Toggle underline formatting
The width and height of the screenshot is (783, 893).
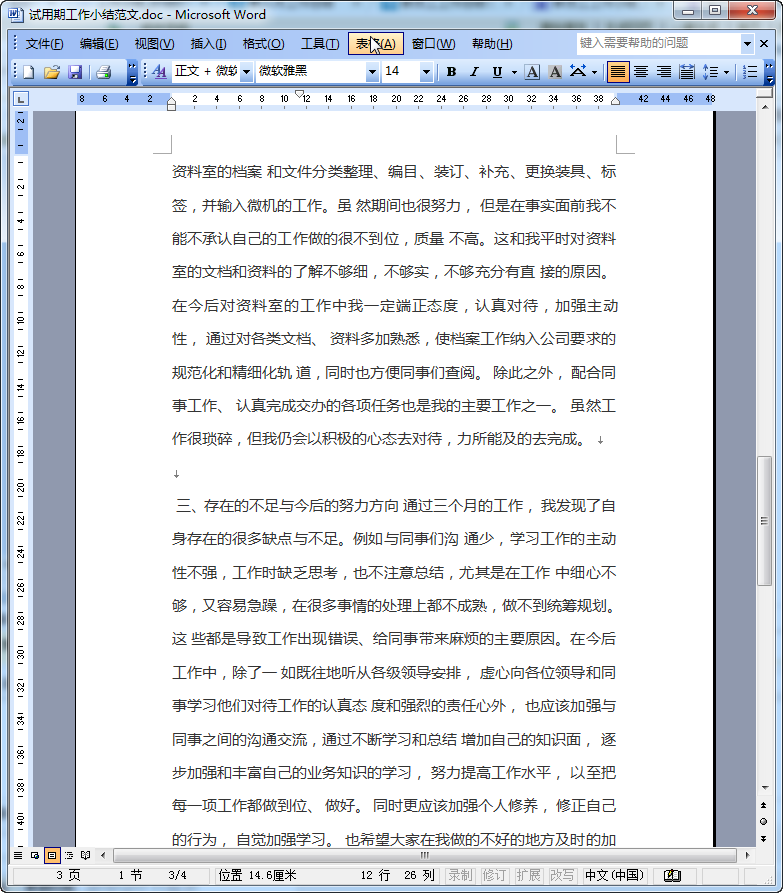(497, 72)
